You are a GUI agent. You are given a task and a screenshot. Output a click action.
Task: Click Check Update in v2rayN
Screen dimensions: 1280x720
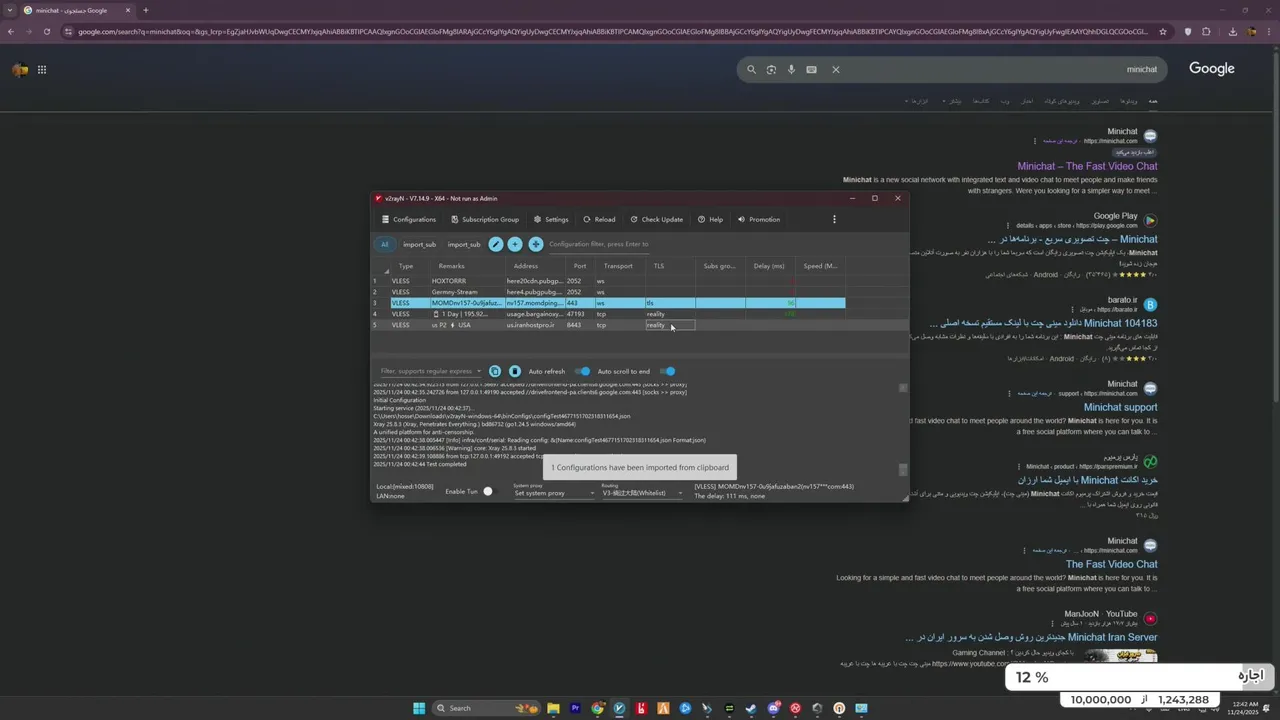(x=656, y=219)
